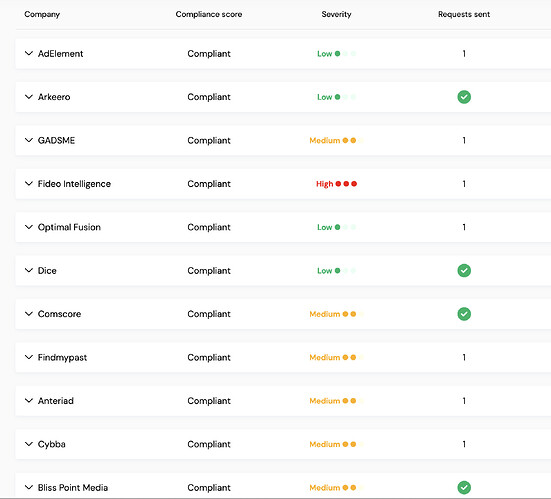Image resolution: width=551 pixels, height=499 pixels.
Task: Click the Low severity label for Arkeero
Action: click(324, 97)
